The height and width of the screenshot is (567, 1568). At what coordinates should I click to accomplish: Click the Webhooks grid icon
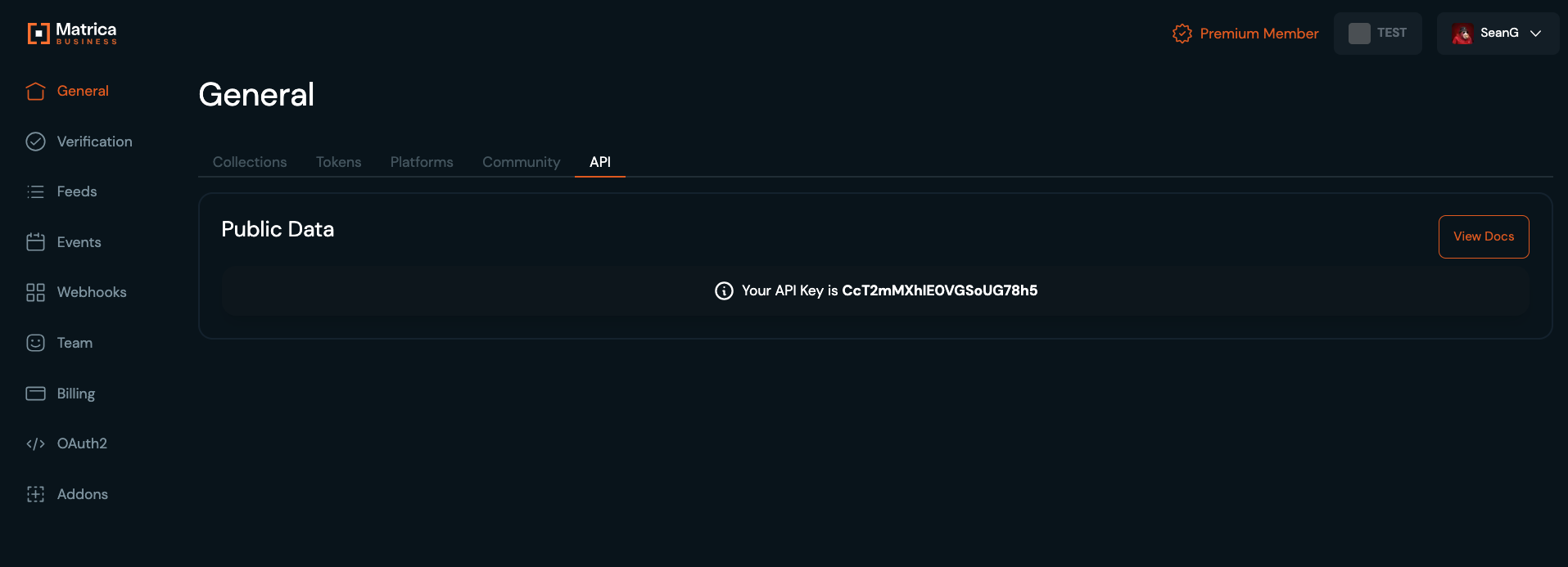(x=35, y=292)
